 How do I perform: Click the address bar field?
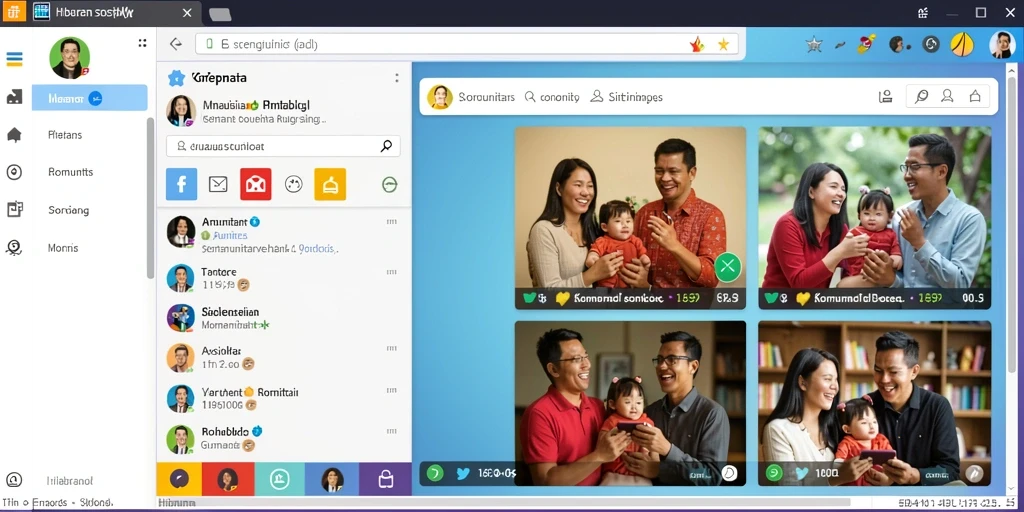tap(467, 44)
